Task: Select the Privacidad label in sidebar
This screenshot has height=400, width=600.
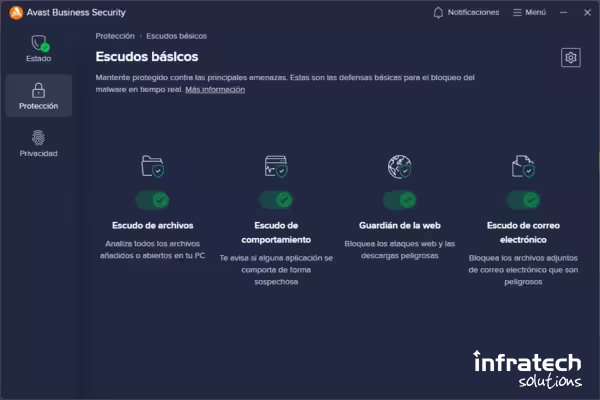Action: coord(39,153)
